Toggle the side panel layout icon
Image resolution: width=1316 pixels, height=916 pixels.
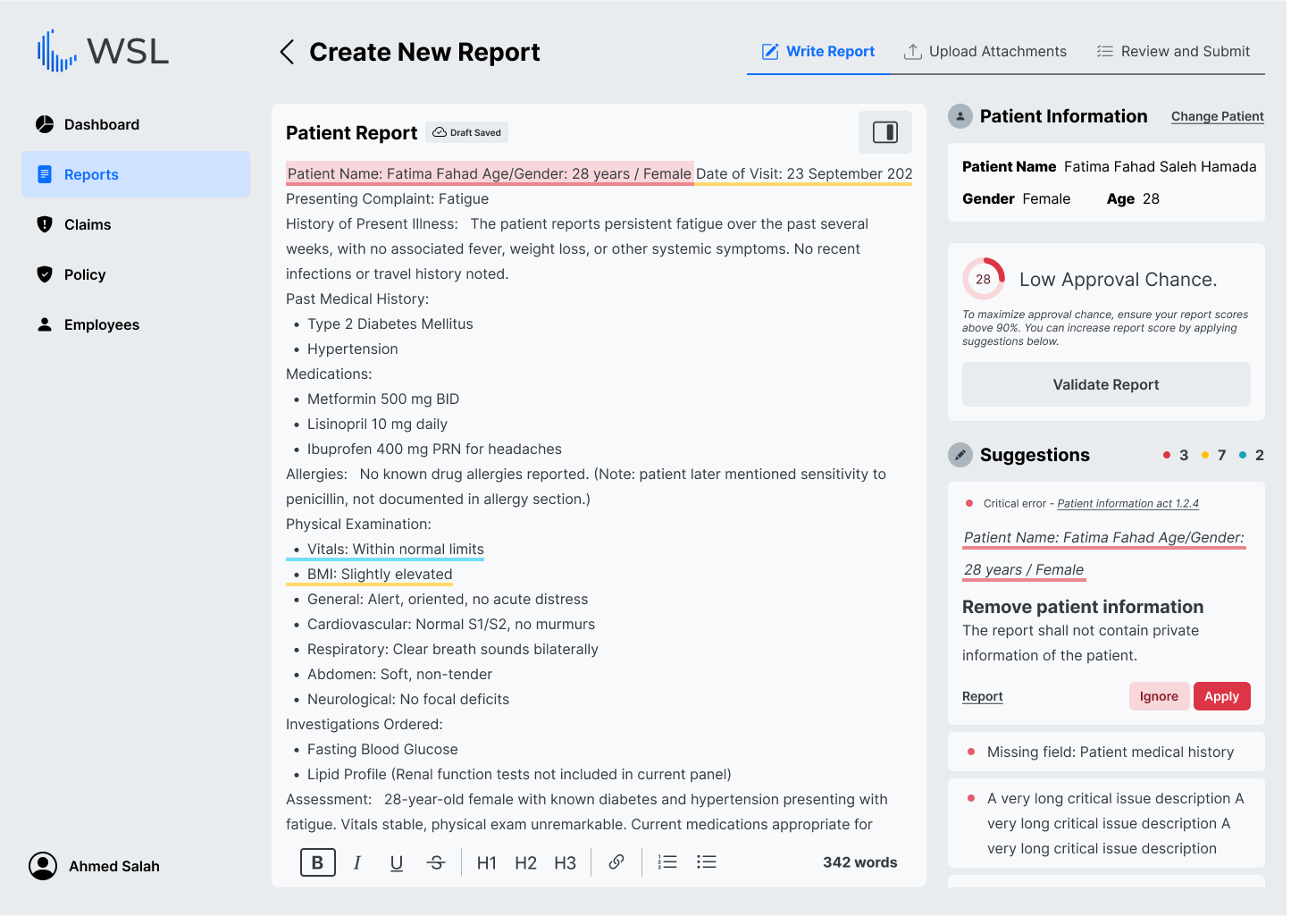[884, 132]
